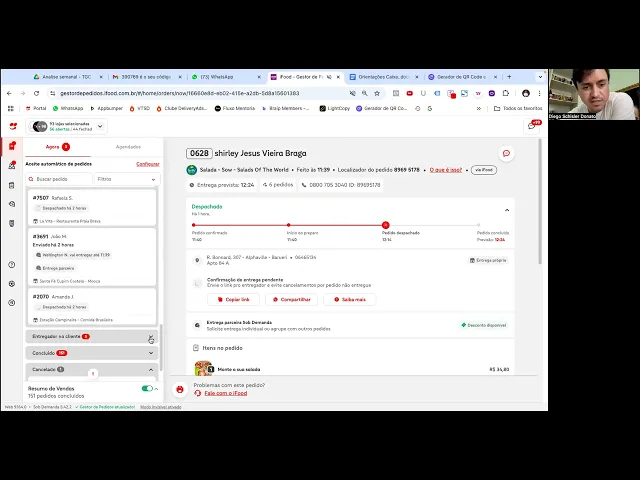Switch to the Agora tab
Image resolution: width=640 pixels, height=480 pixels.
[x=58, y=147]
